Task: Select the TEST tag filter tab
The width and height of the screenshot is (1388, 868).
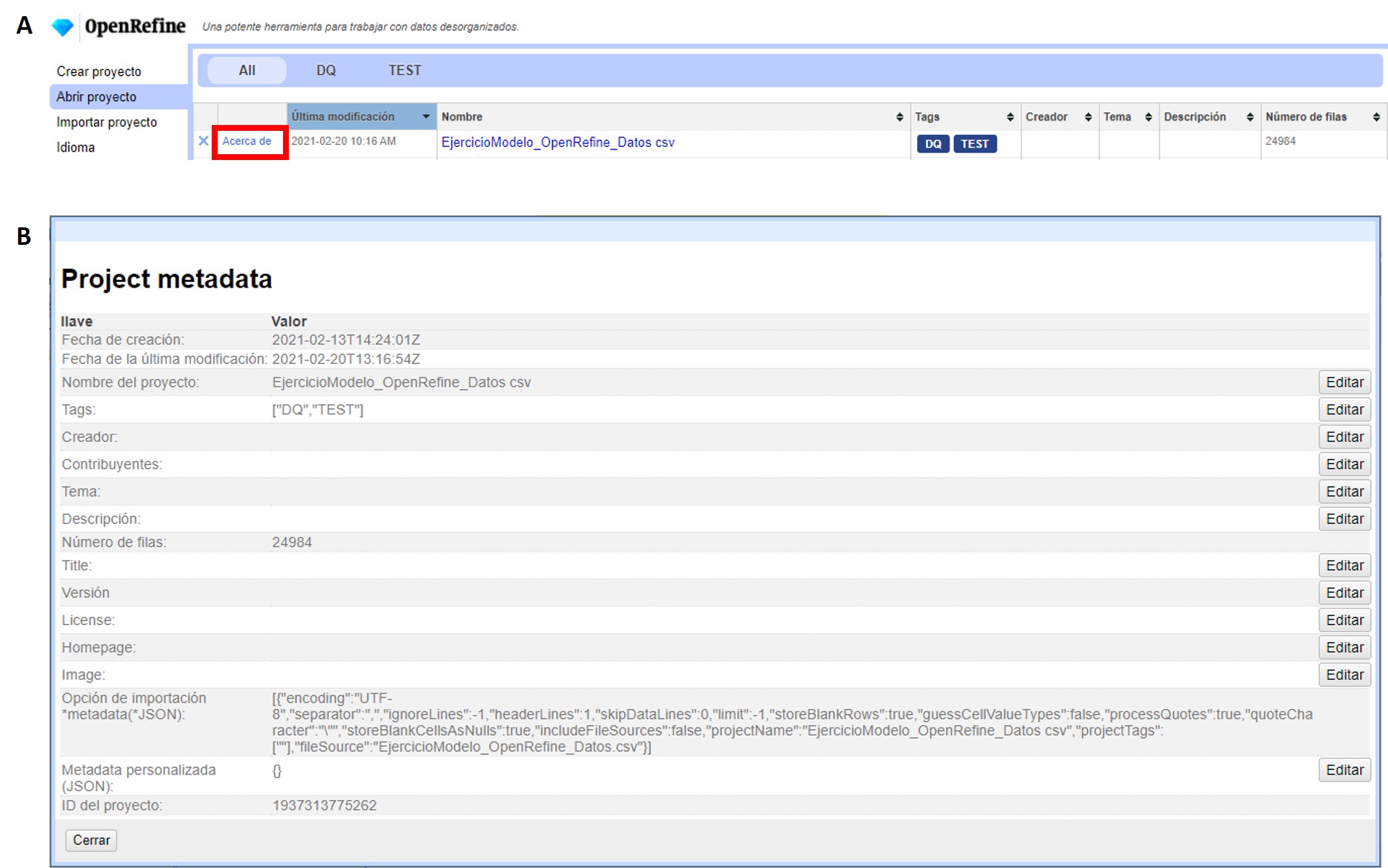Action: point(405,70)
